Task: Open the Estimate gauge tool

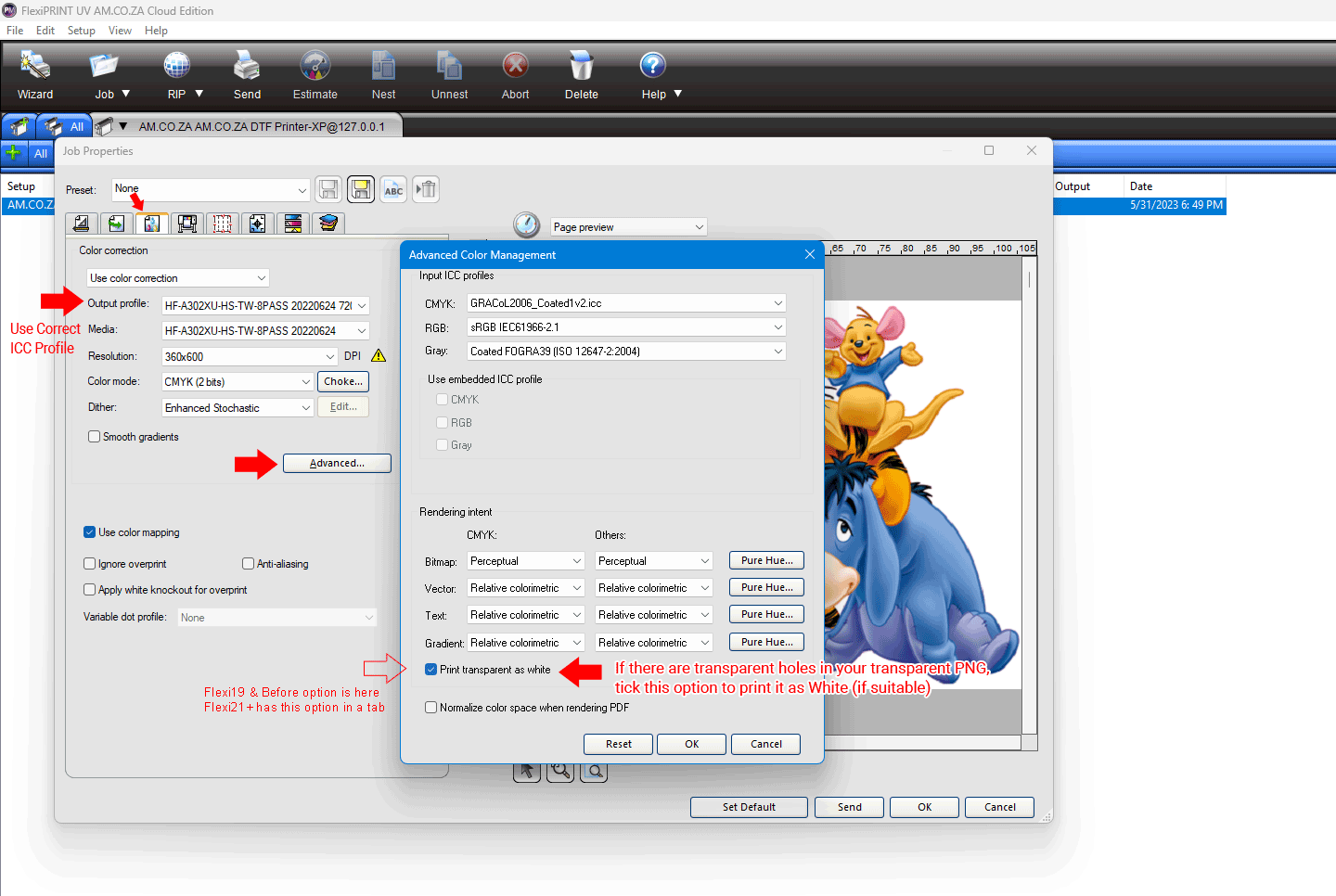Action: click(x=315, y=66)
